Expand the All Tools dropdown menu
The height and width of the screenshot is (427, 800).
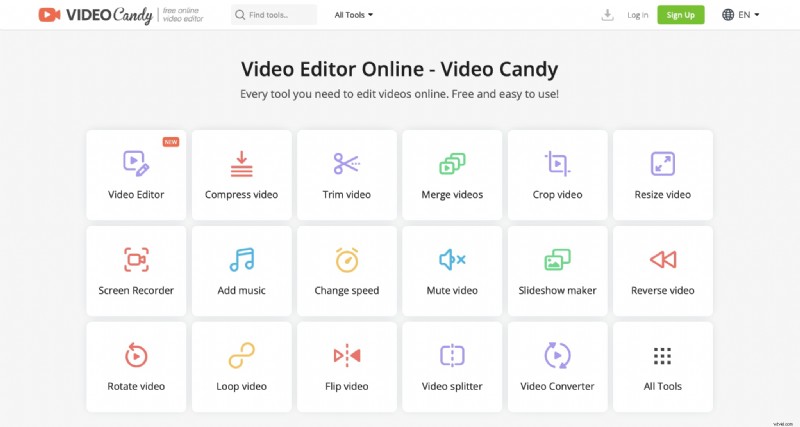coord(354,15)
